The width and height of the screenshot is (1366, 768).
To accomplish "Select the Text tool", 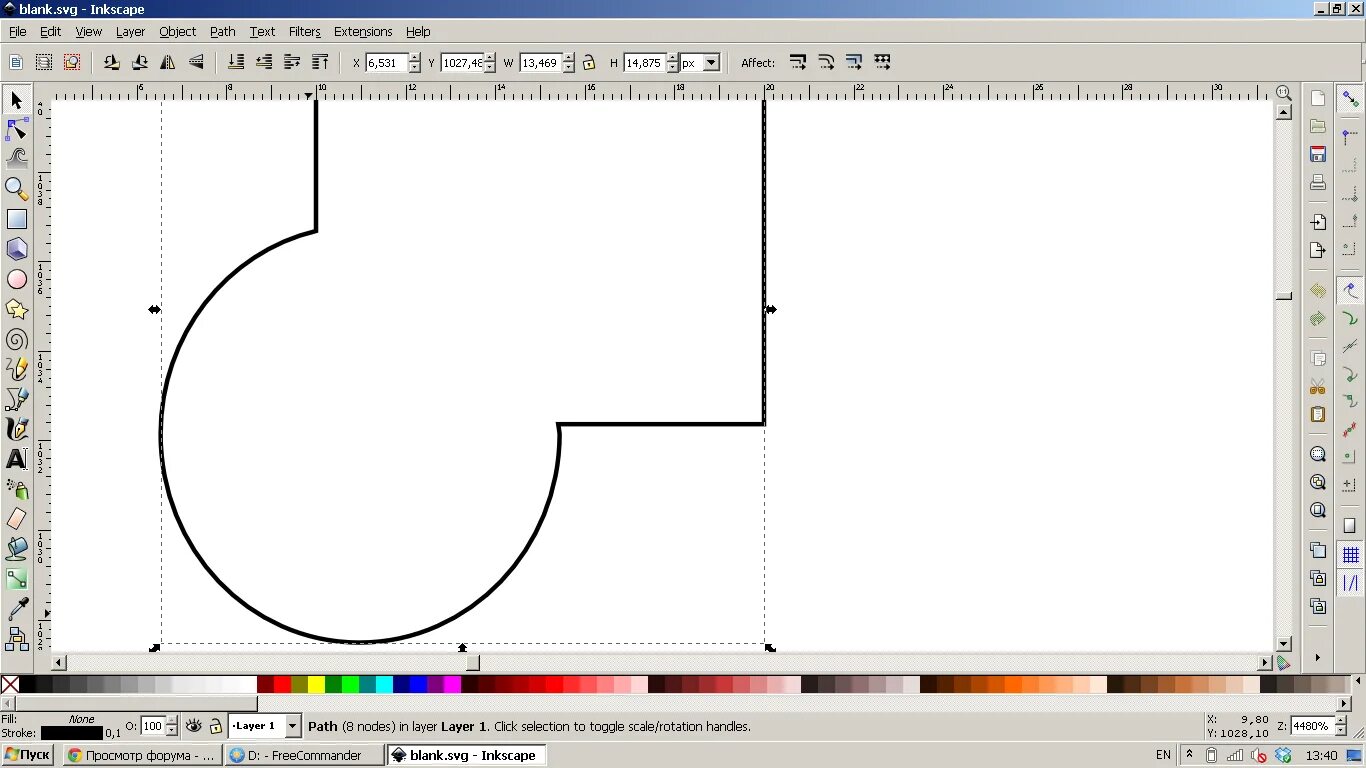I will [x=16, y=459].
